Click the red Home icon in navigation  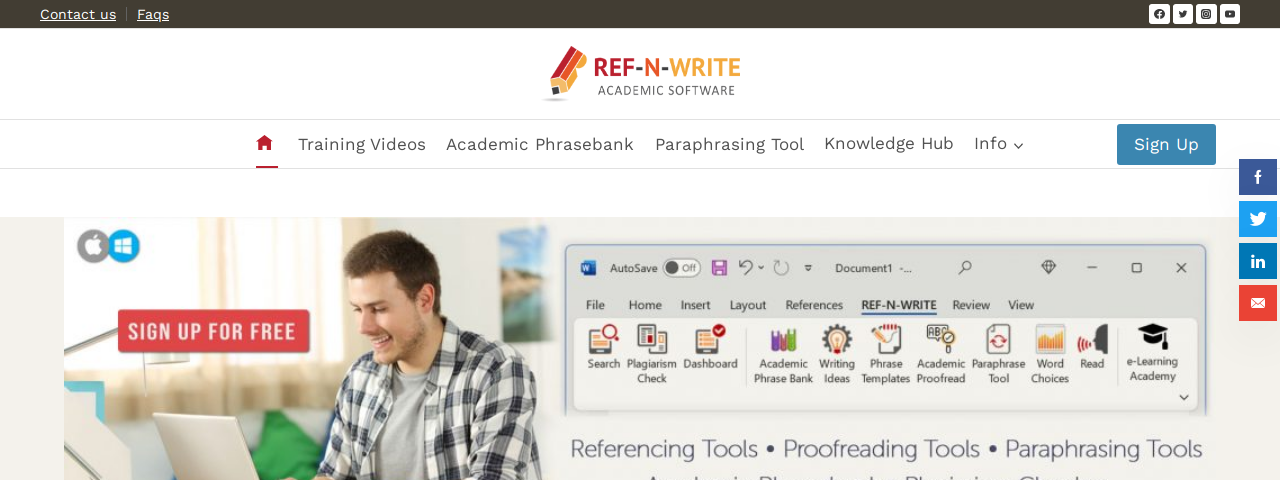coord(265,143)
